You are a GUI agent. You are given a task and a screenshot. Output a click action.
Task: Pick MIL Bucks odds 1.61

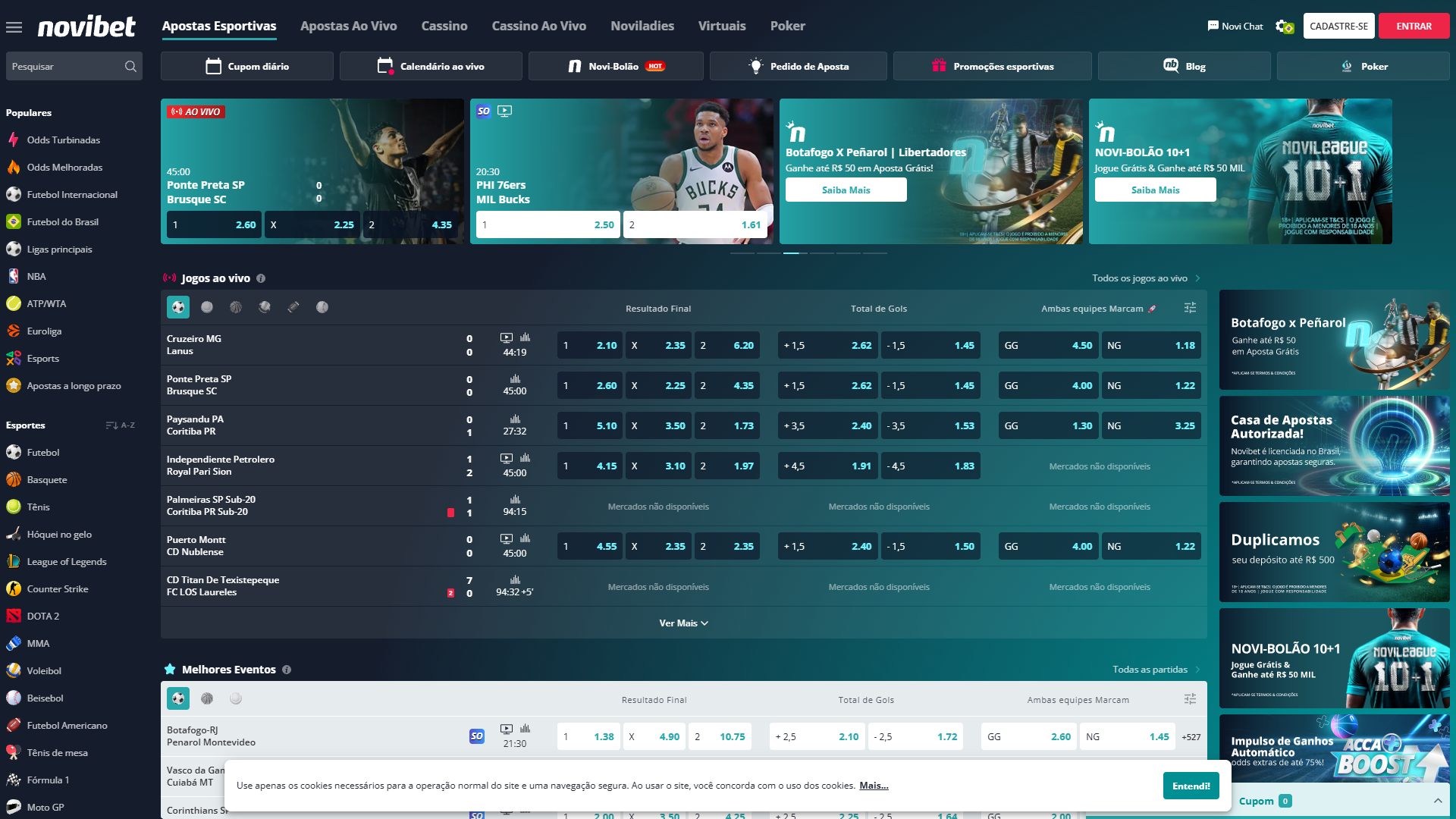(697, 224)
